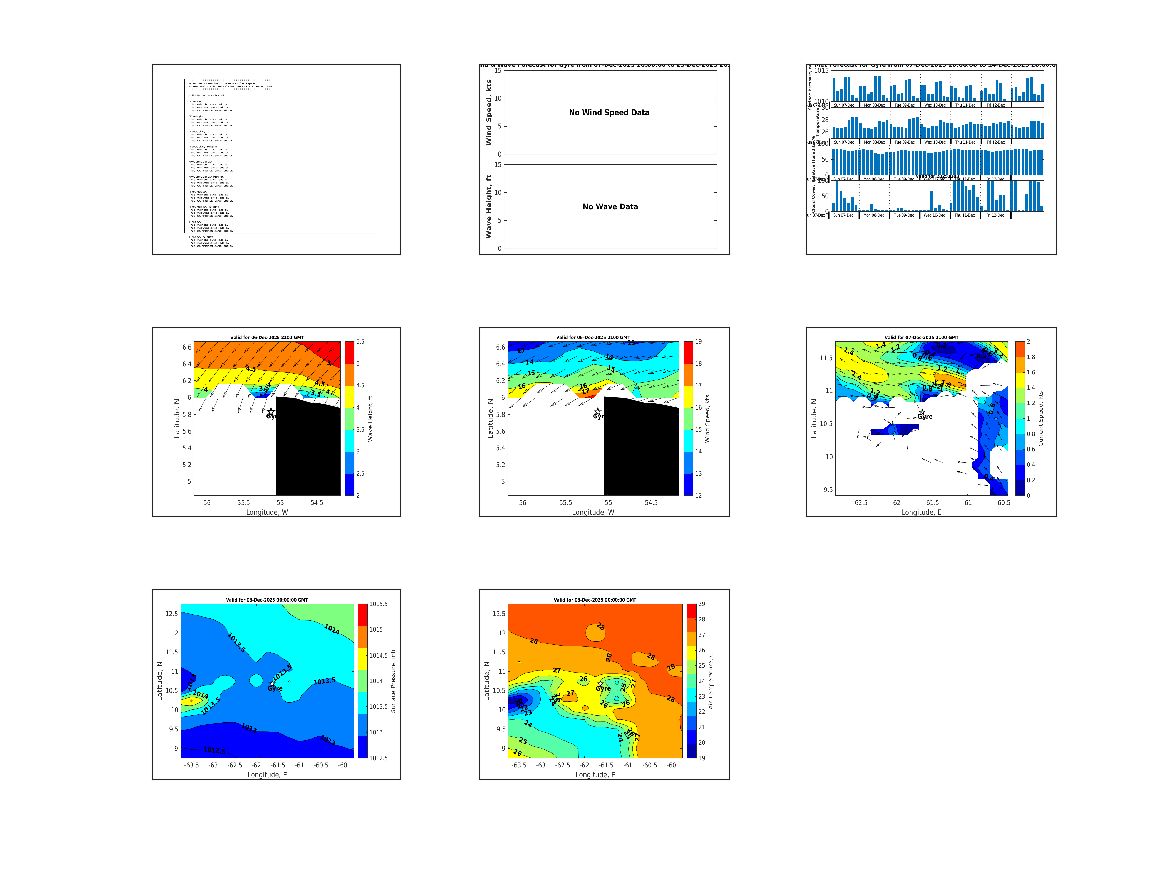The height and width of the screenshot is (875, 1167).
Task: Click the Gyre label on temperature map
Action: coord(603,689)
